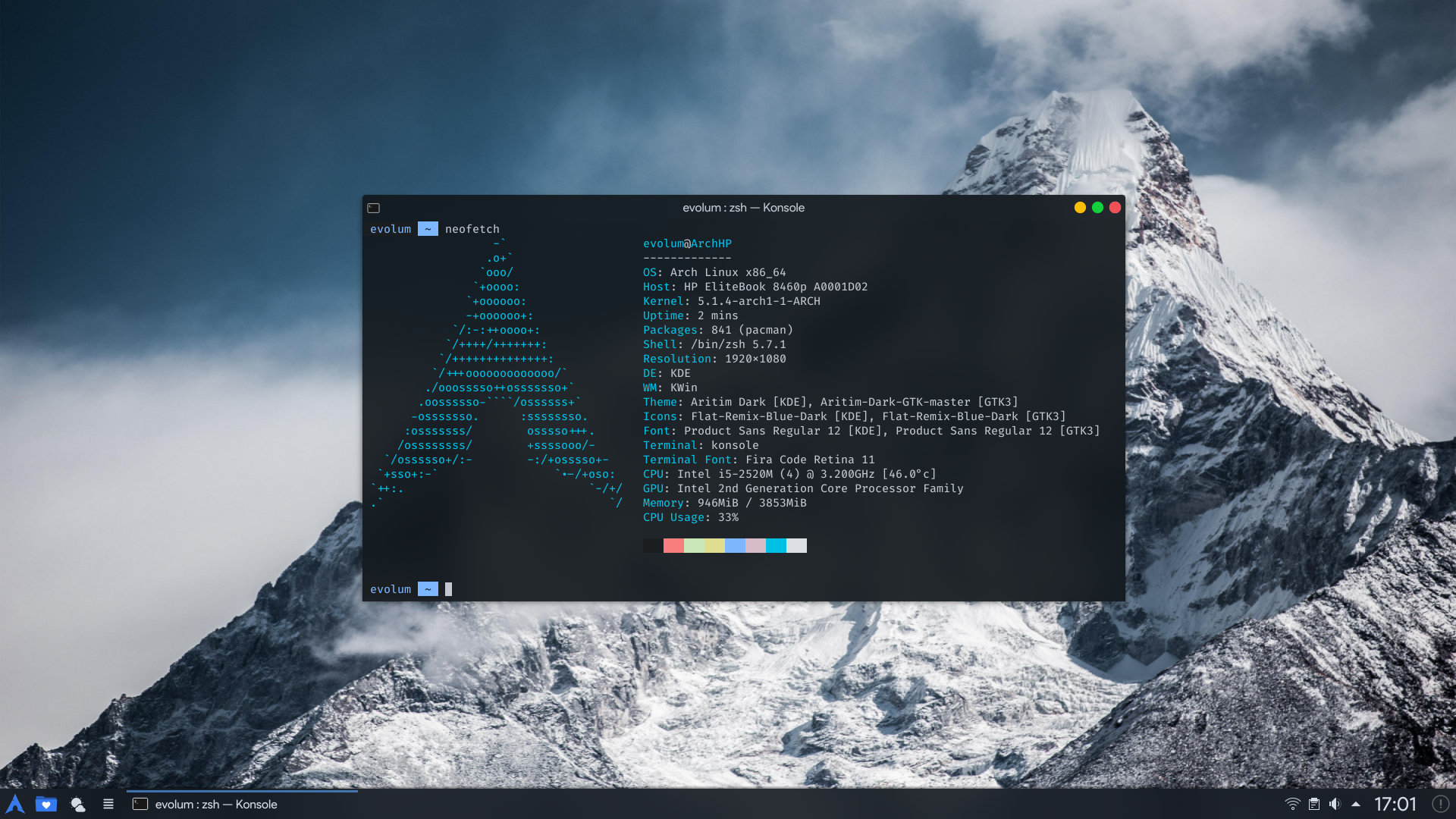Open the Arch Linux application launcher
The width and height of the screenshot is (1456, 819).
coord(15,804)
